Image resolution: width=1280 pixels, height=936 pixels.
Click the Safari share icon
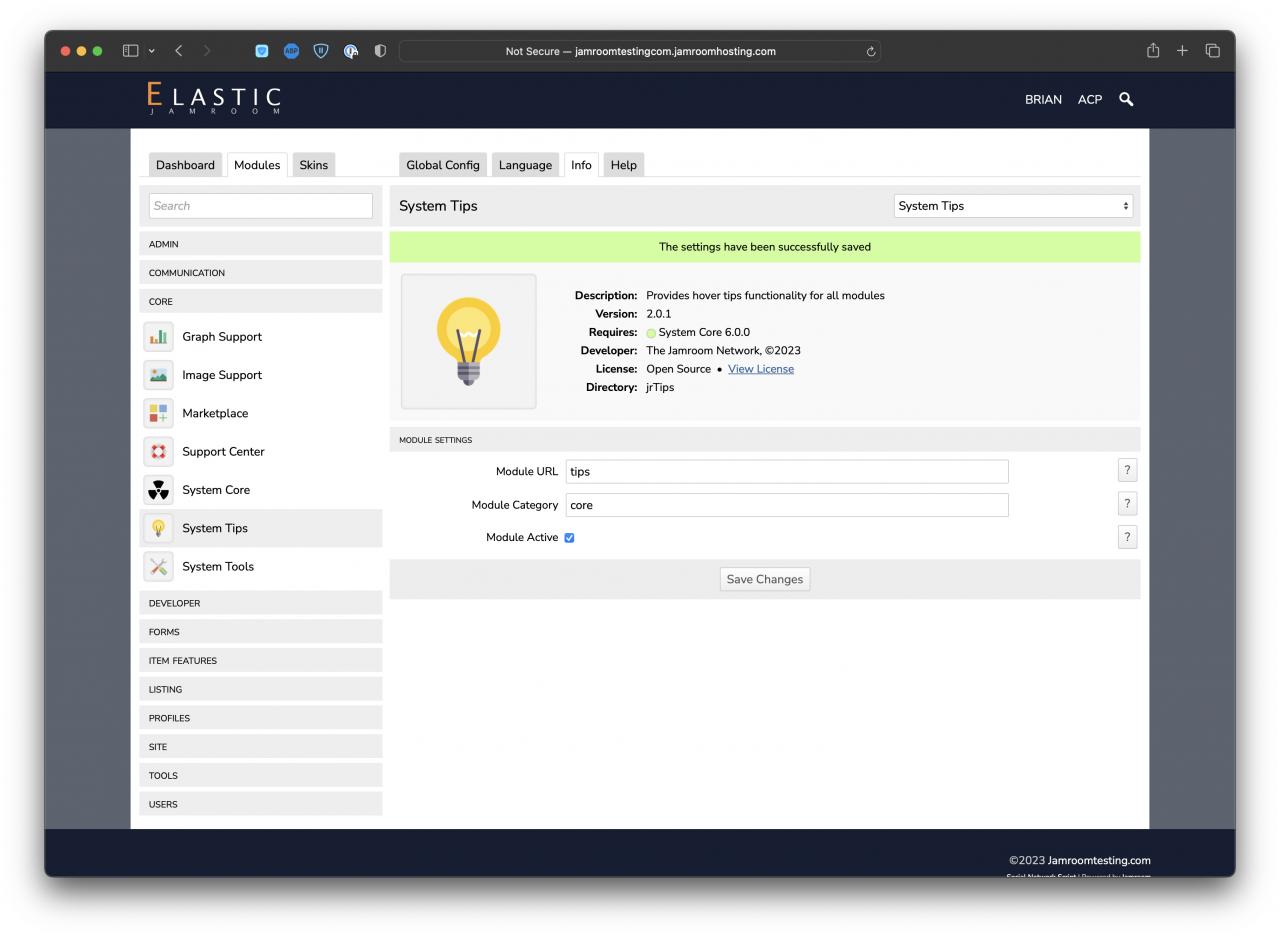click(1153, 51)
